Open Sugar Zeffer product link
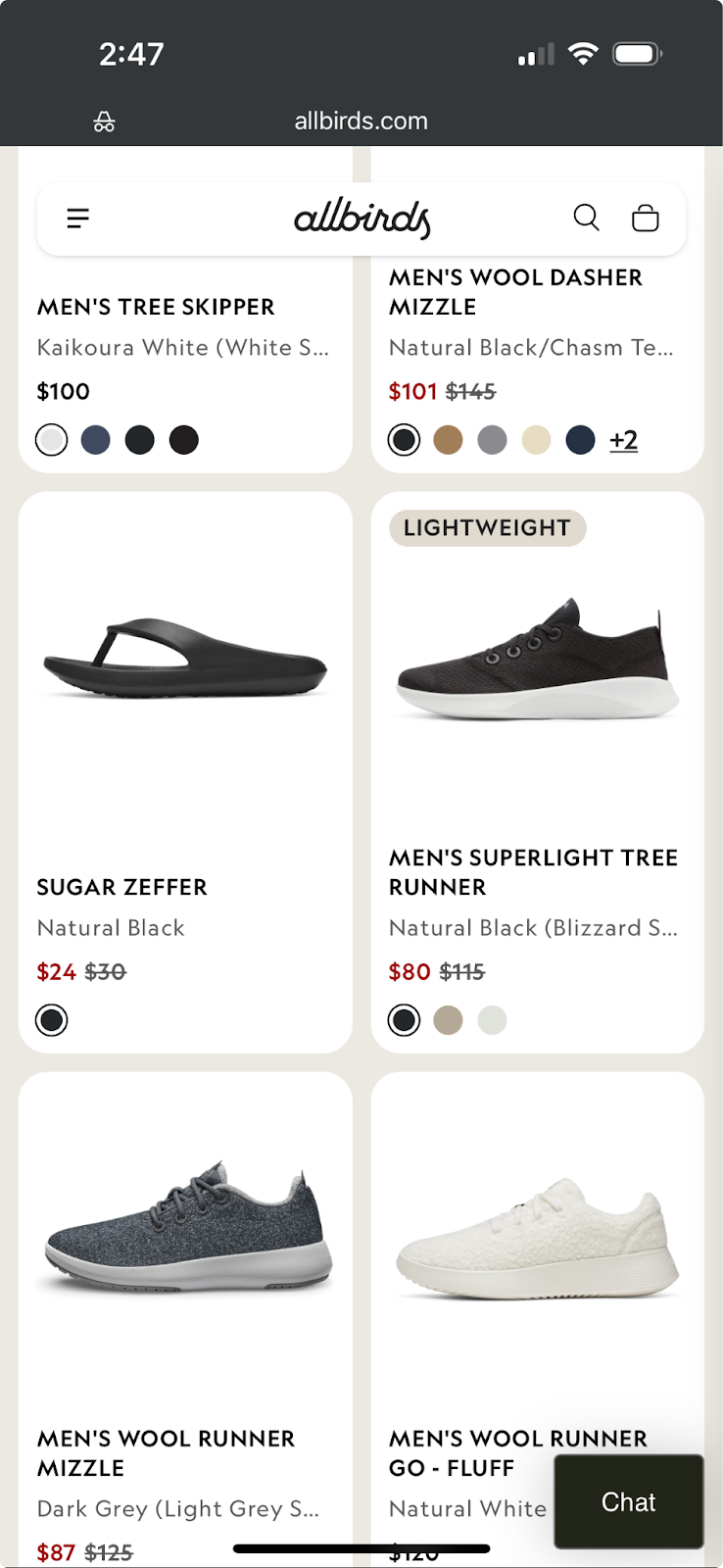Image resolution: width=723 pixels, height=1568 pixels. point(121,887)
